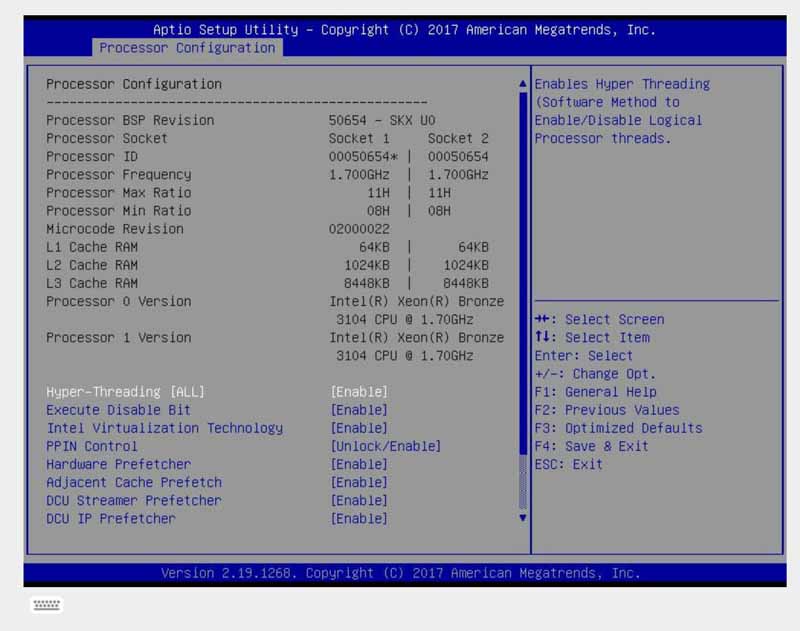Select the Hardware Prefetcher setting
800x631 pixels.
(x=118, y=464)
